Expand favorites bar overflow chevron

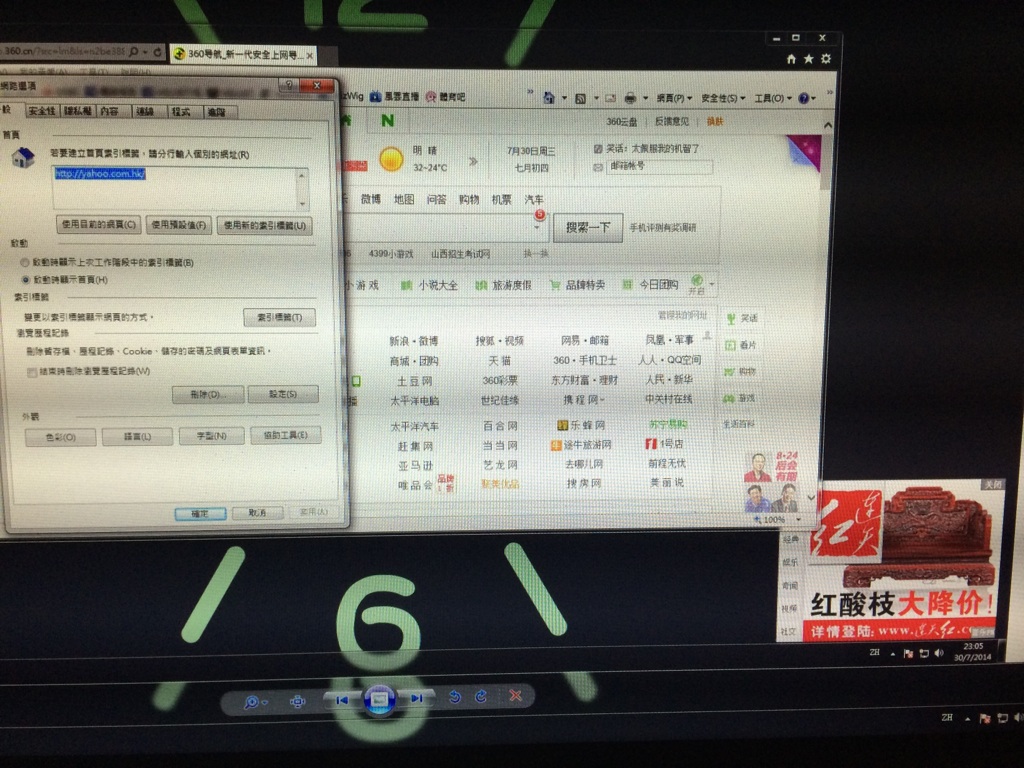pyautogui.click(x=530, y=91)
